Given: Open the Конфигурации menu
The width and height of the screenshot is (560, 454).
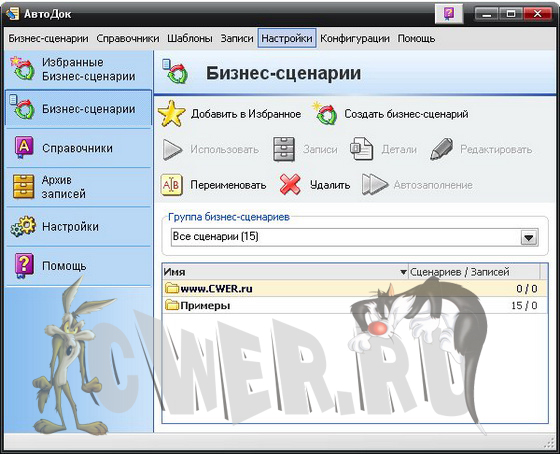Looking at the screenshot, I should coord(355,38).
